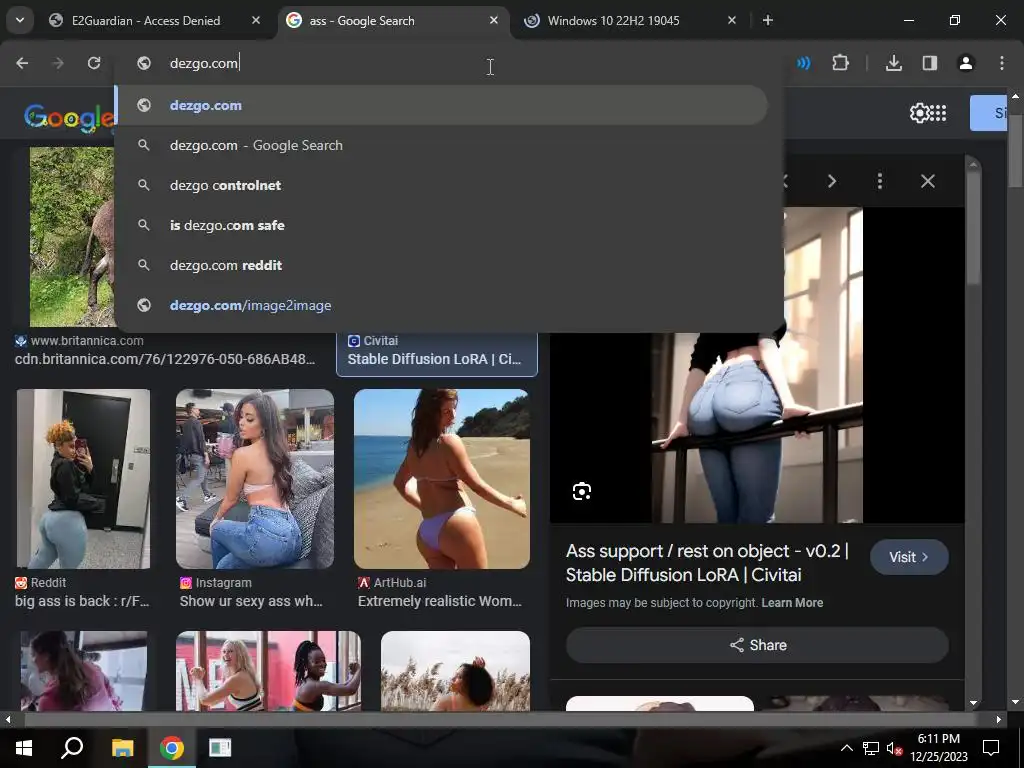1024x768 pixels.
Task: Open the Learn More copyright link
Action: point(792,603)
